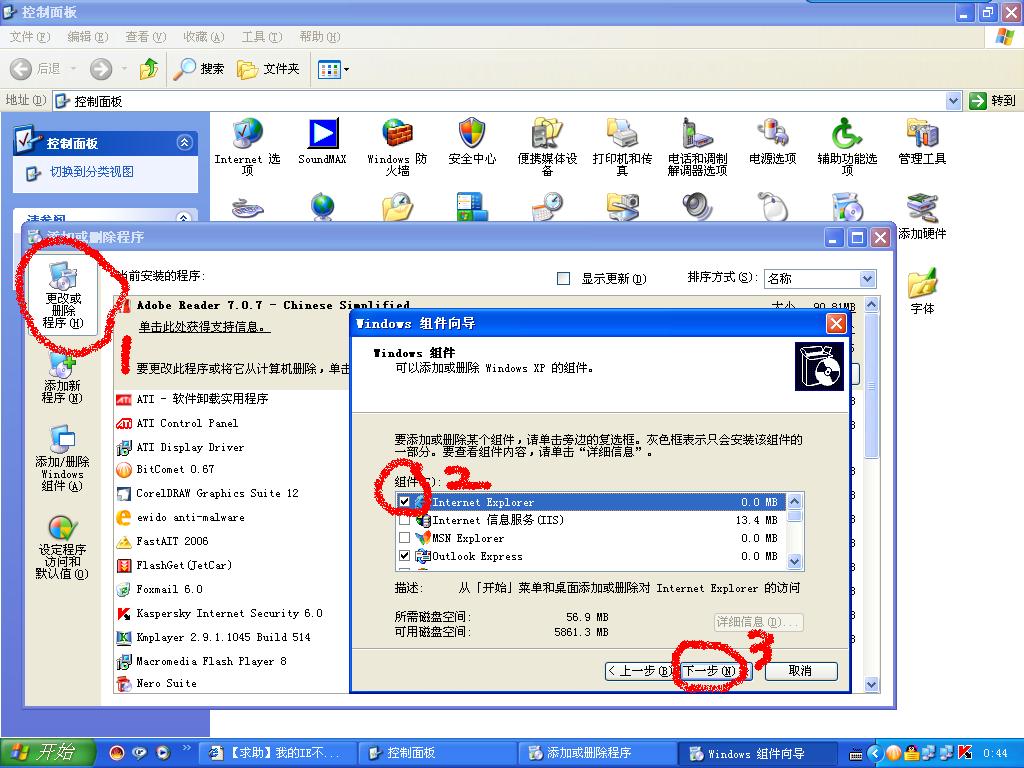Open the 帮助 menu
Viewport: 1024px width, 768px height.
tap(320, 37)
